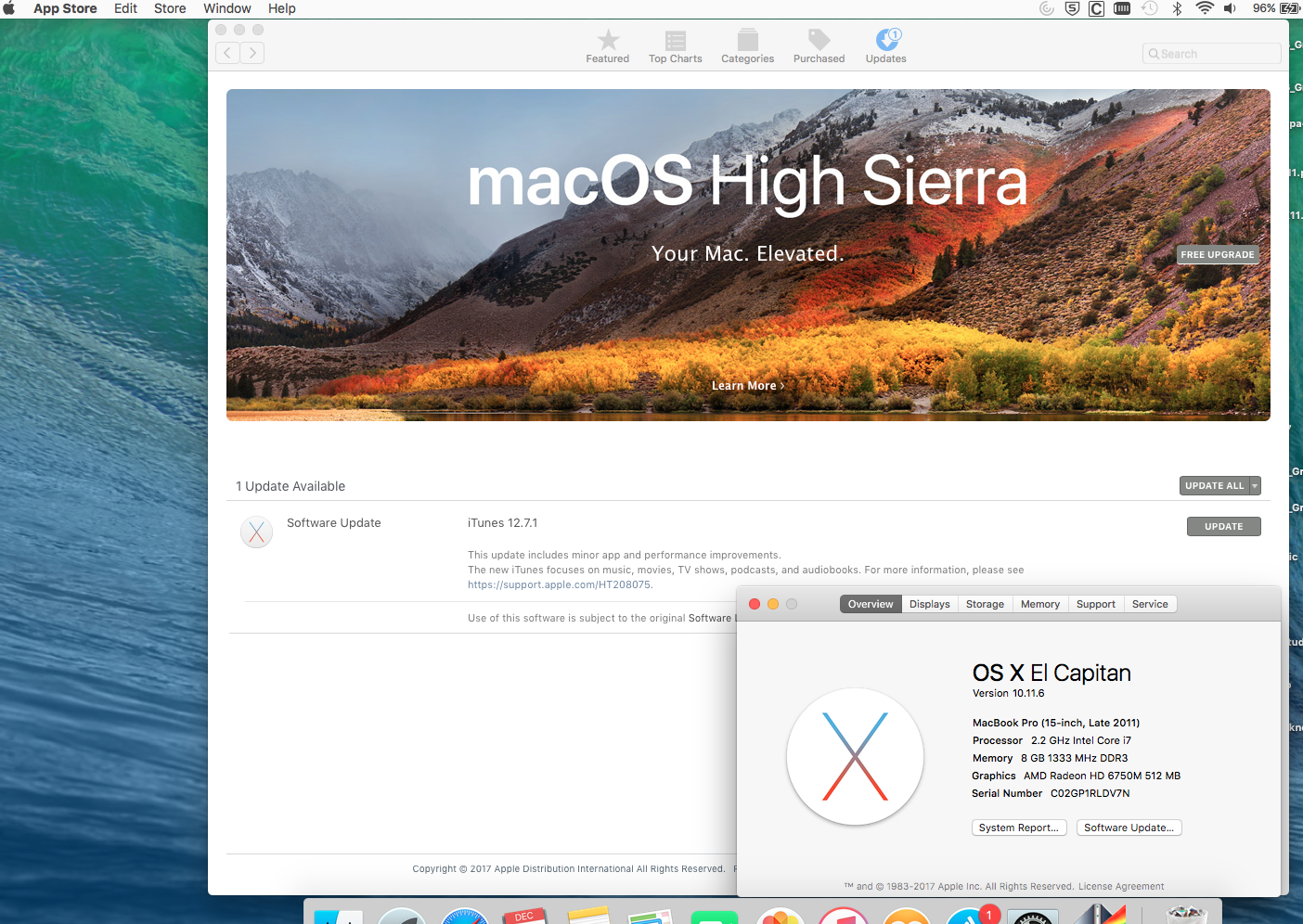Switch to the Displays tab
This screenshot has height=924, width=1303.
pos(930,604)
